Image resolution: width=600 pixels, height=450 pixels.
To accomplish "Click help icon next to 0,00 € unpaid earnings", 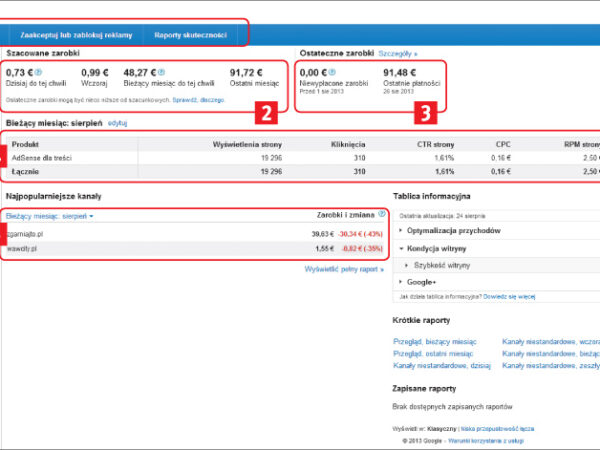I will pos(331,73).
